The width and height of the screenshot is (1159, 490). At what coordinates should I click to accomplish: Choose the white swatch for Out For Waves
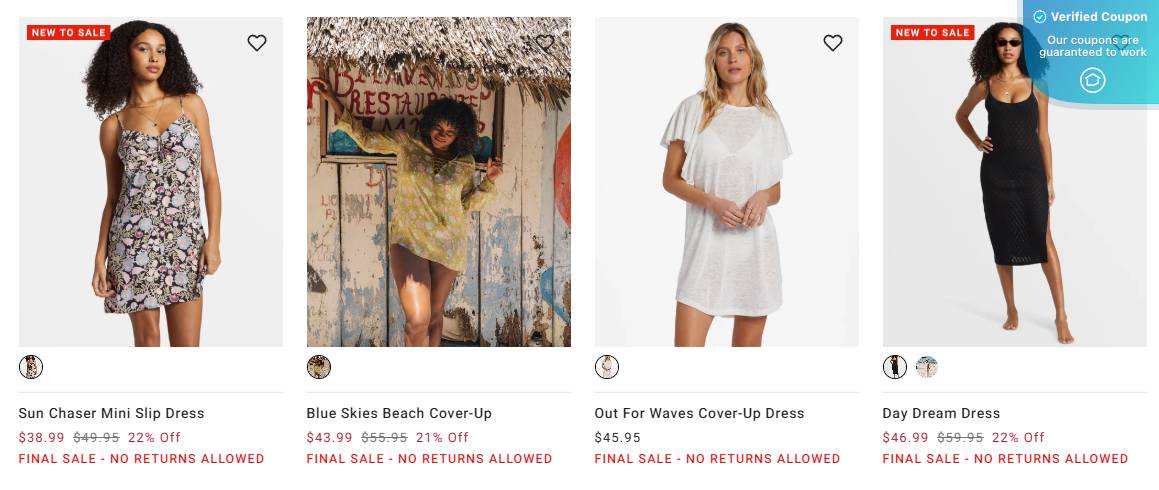607,367
